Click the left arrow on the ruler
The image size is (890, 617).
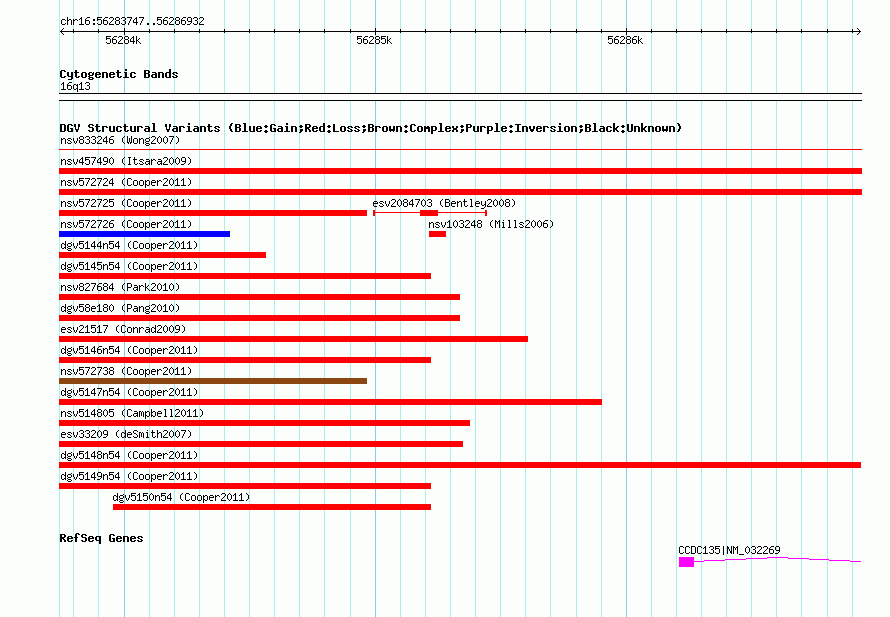pyautogui.click(x=63, y=32)
